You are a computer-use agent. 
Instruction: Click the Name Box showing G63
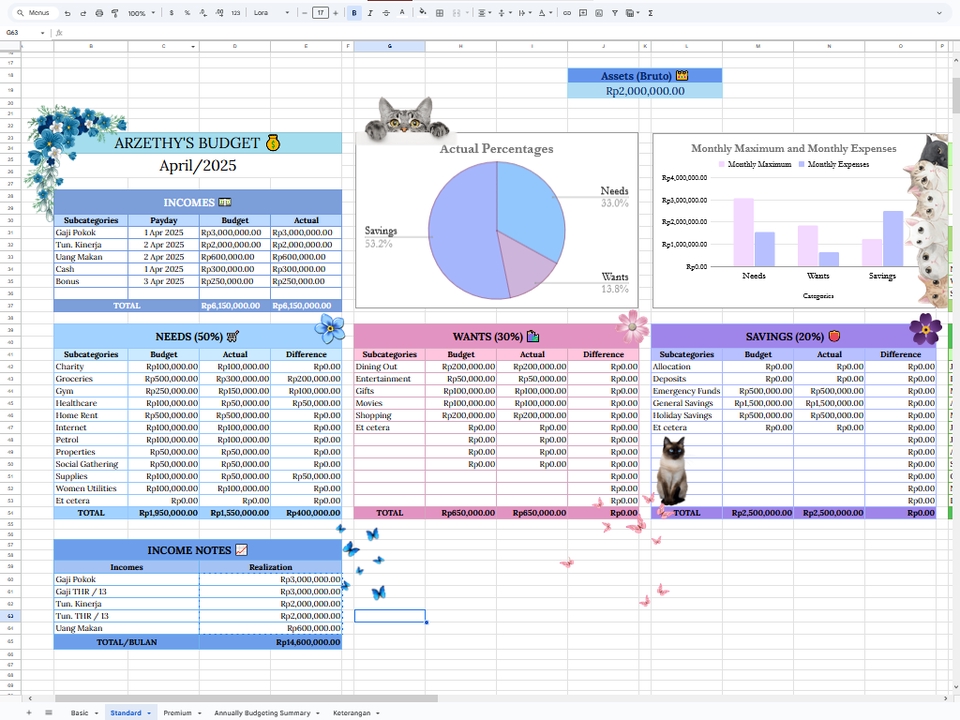pos(16,32)
